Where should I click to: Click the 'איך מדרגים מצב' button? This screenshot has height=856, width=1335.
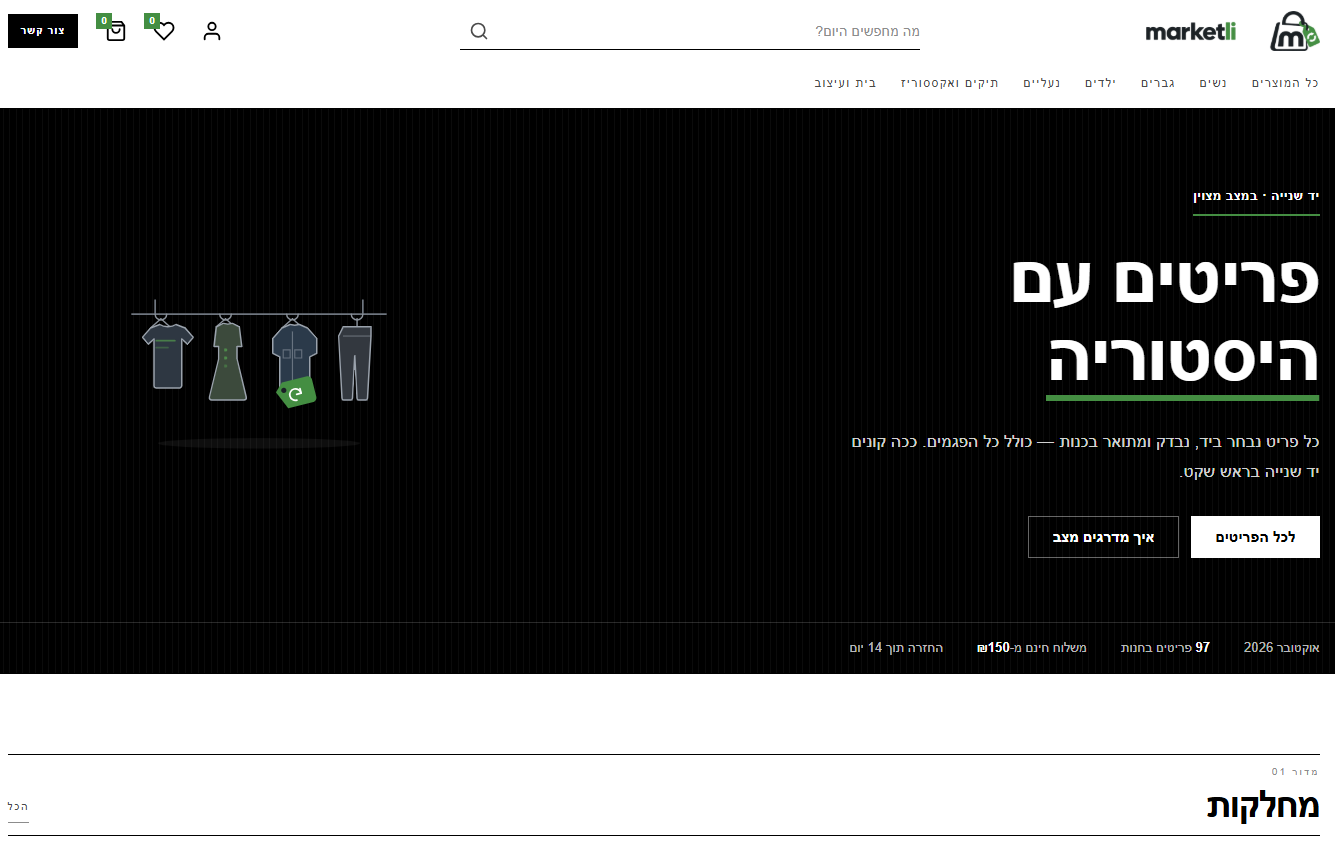coord(1103,537)
